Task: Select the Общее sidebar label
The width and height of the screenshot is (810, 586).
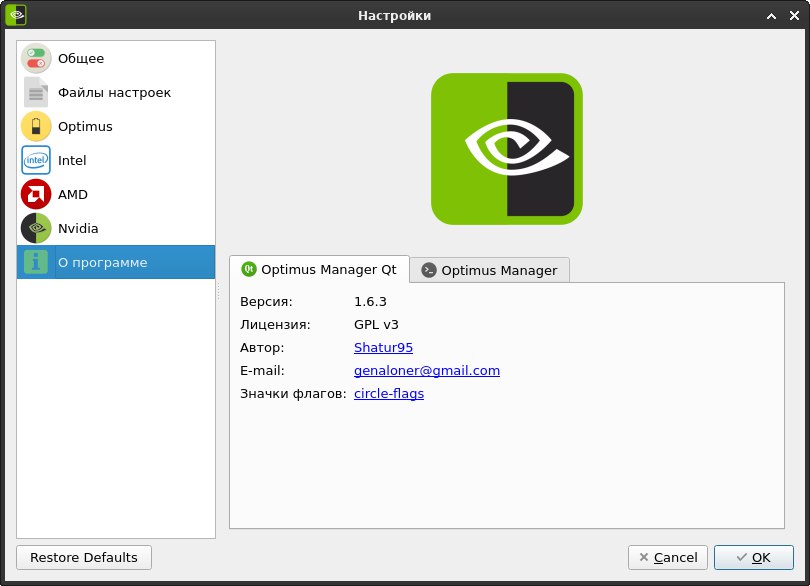Action: pyautogui.click(x=81, y=58)
